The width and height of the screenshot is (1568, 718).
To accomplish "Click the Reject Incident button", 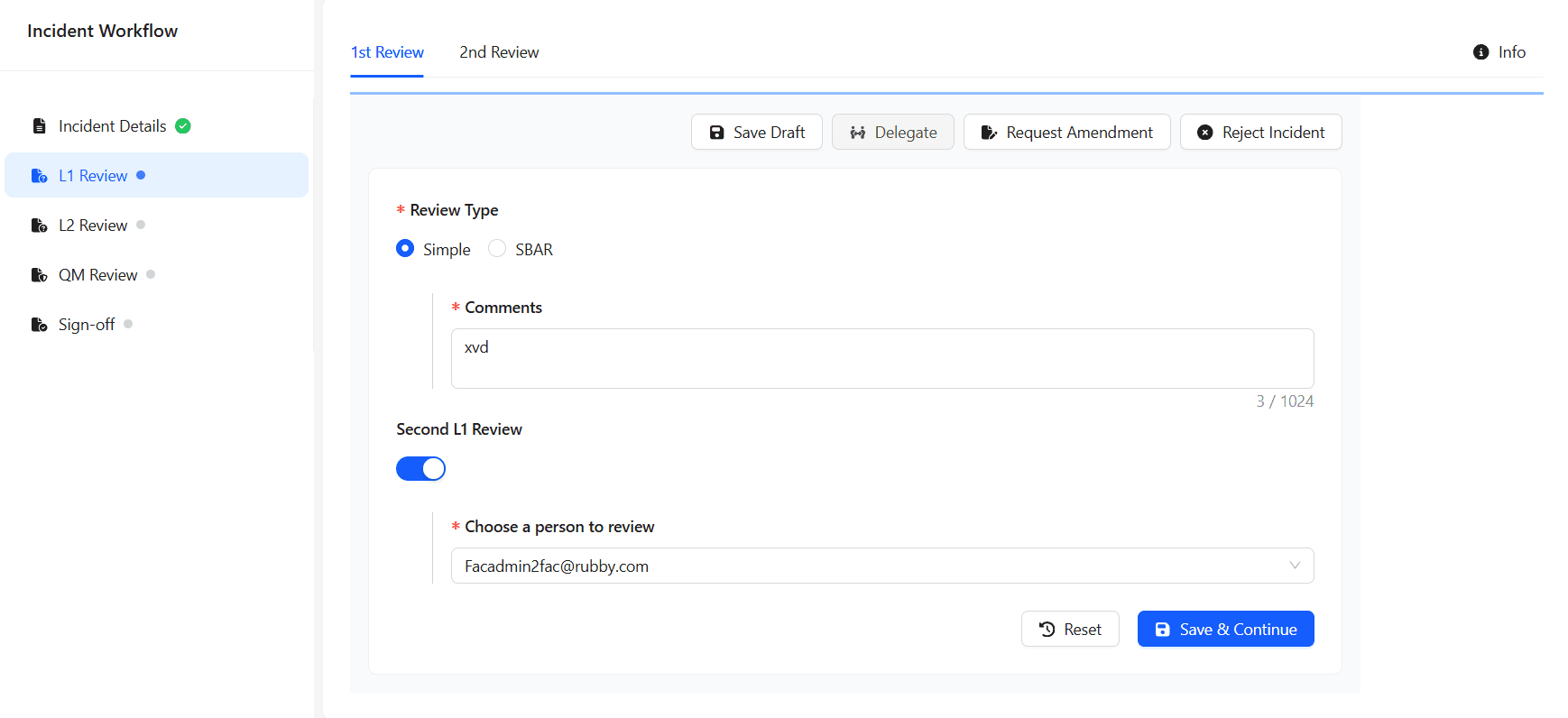I will pyautogui.click(x=1260, y=133).
